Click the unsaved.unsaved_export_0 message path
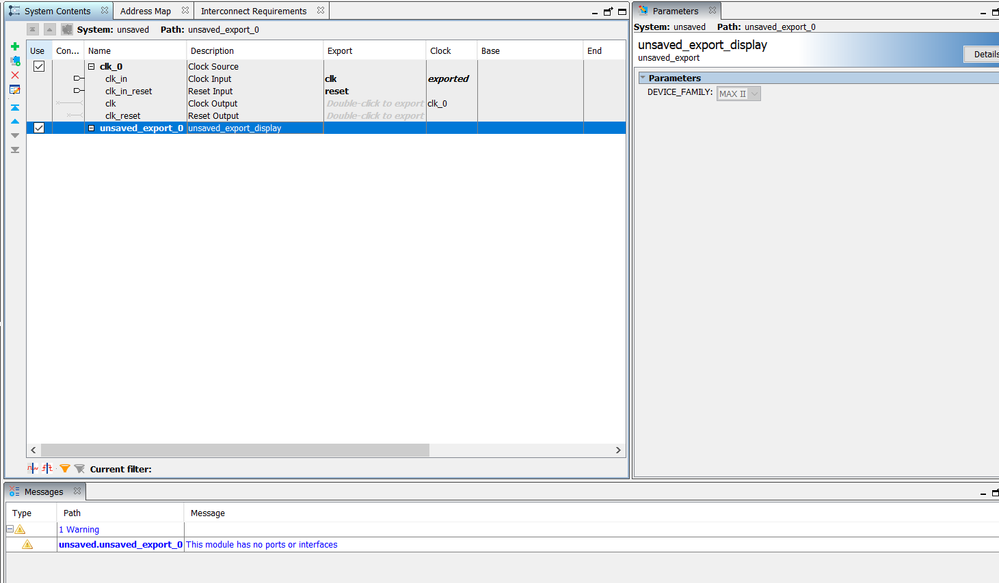The height and width of the screenshot is (583, 999). click(120, 544)
